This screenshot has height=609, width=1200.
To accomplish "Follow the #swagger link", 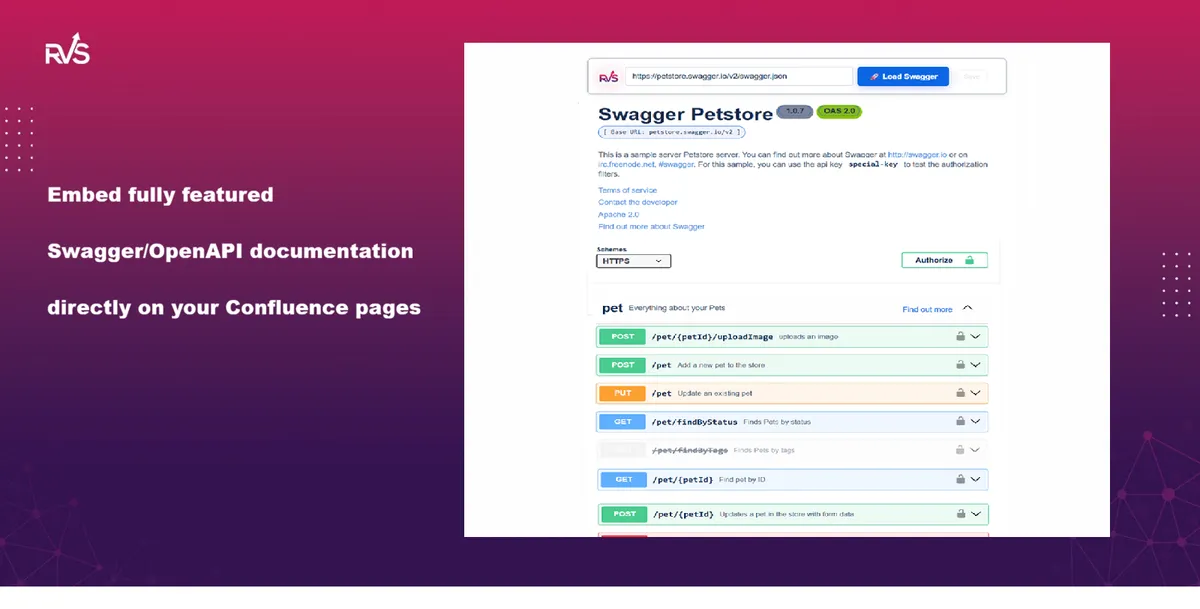I will [674, 164].
